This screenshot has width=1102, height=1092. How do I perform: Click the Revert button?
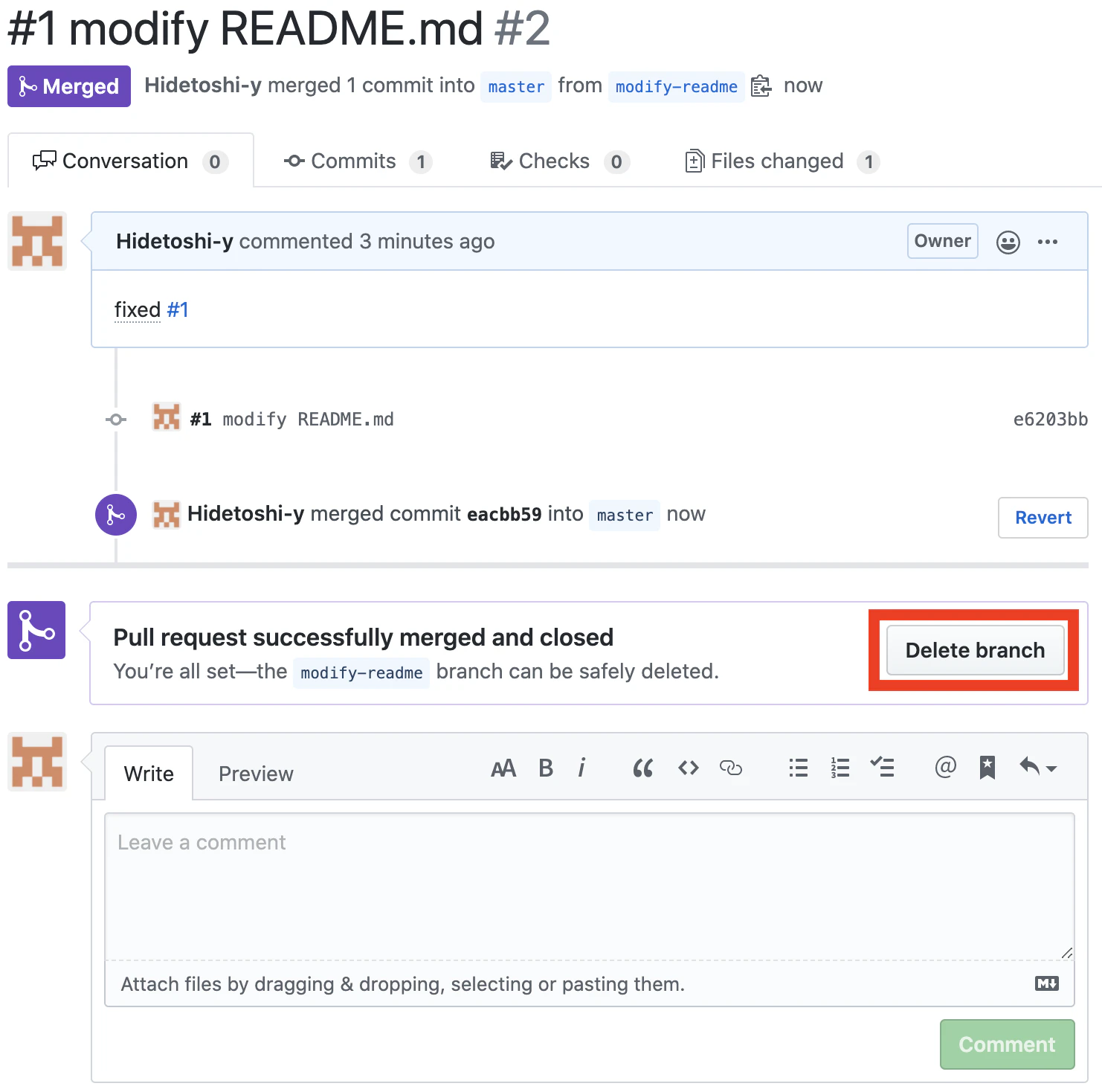(1043, 518)
